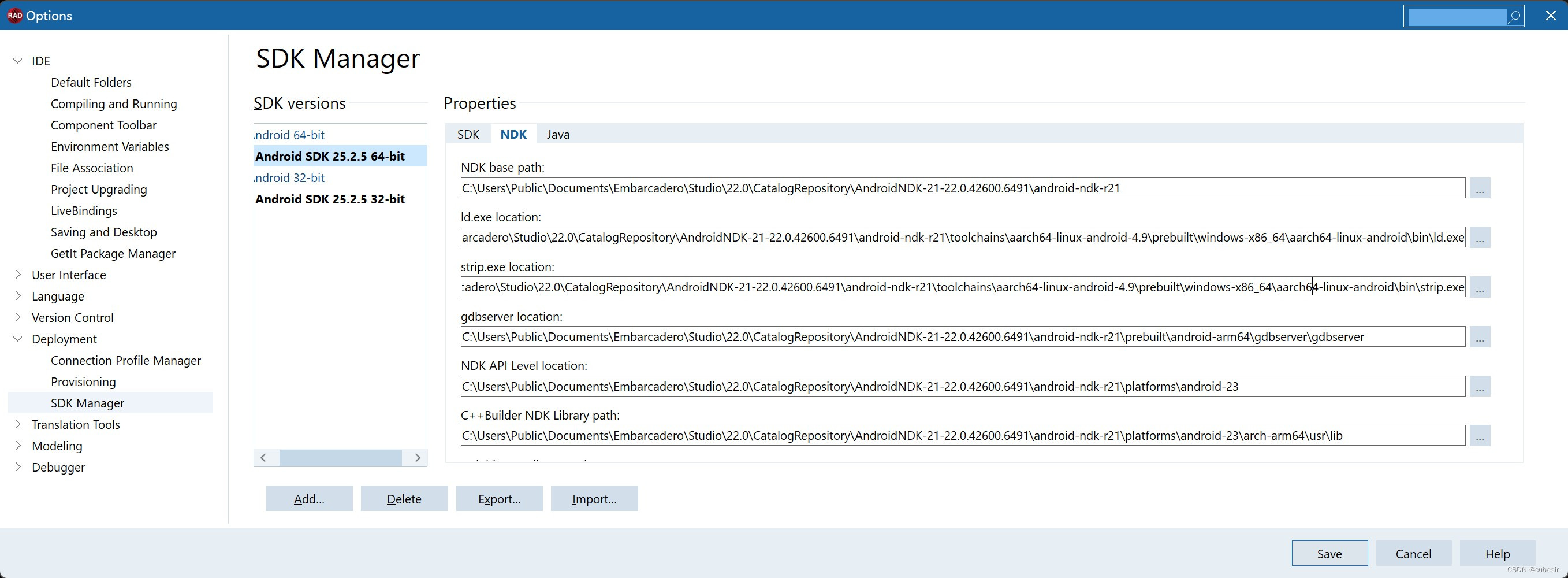Select LiveBindings in the tree

(84, 211)
